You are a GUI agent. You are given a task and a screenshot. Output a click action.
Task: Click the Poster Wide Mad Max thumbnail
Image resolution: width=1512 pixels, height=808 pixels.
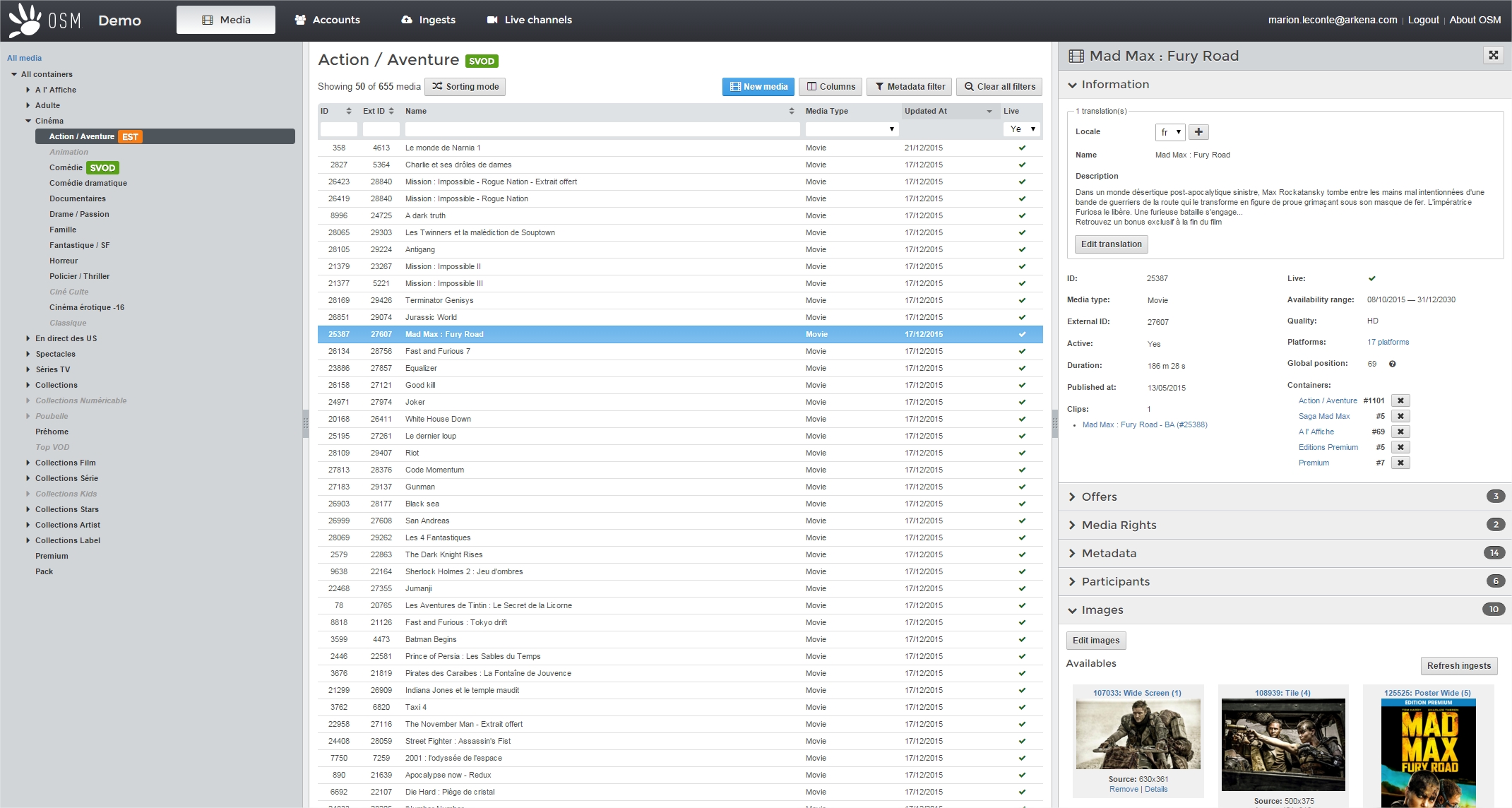click(1428, 752)
